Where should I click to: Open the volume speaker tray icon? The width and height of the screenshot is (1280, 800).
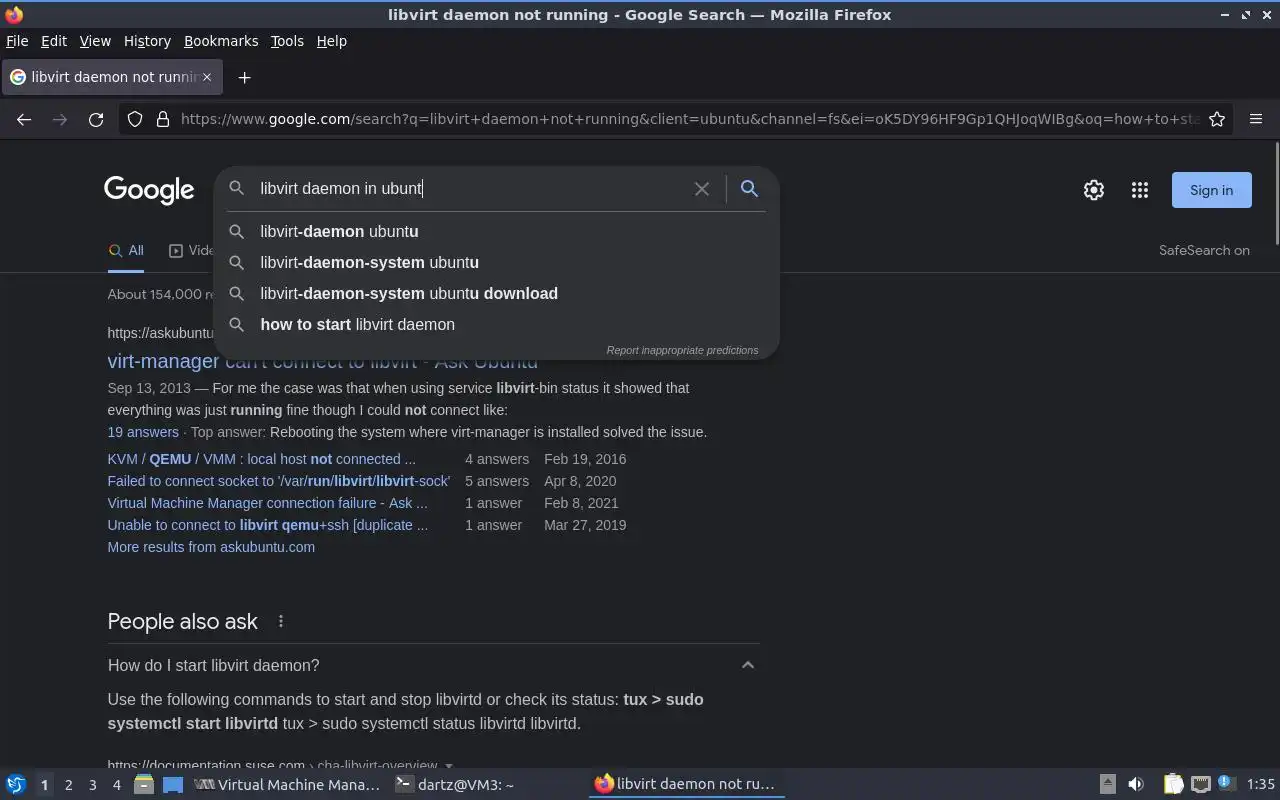[1136, 784]
